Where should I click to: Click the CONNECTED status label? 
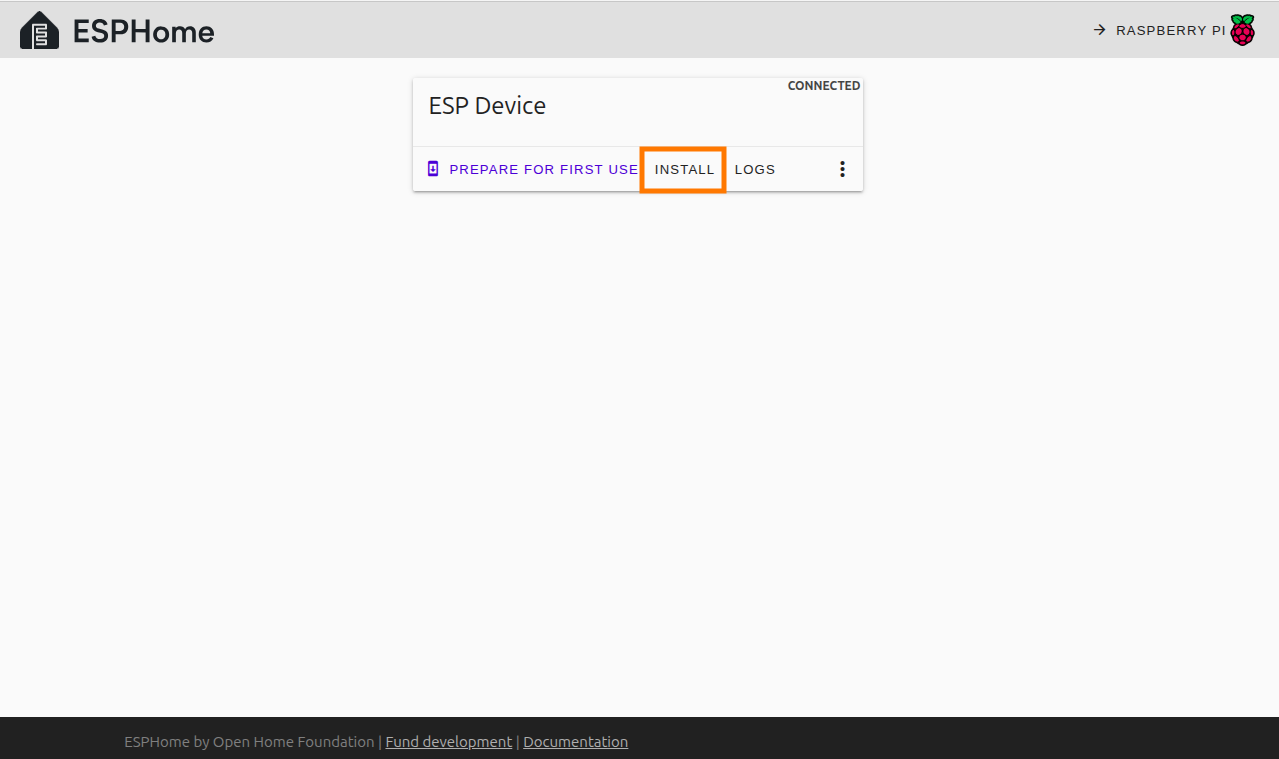pyautogui.click(x=823, y=85)
